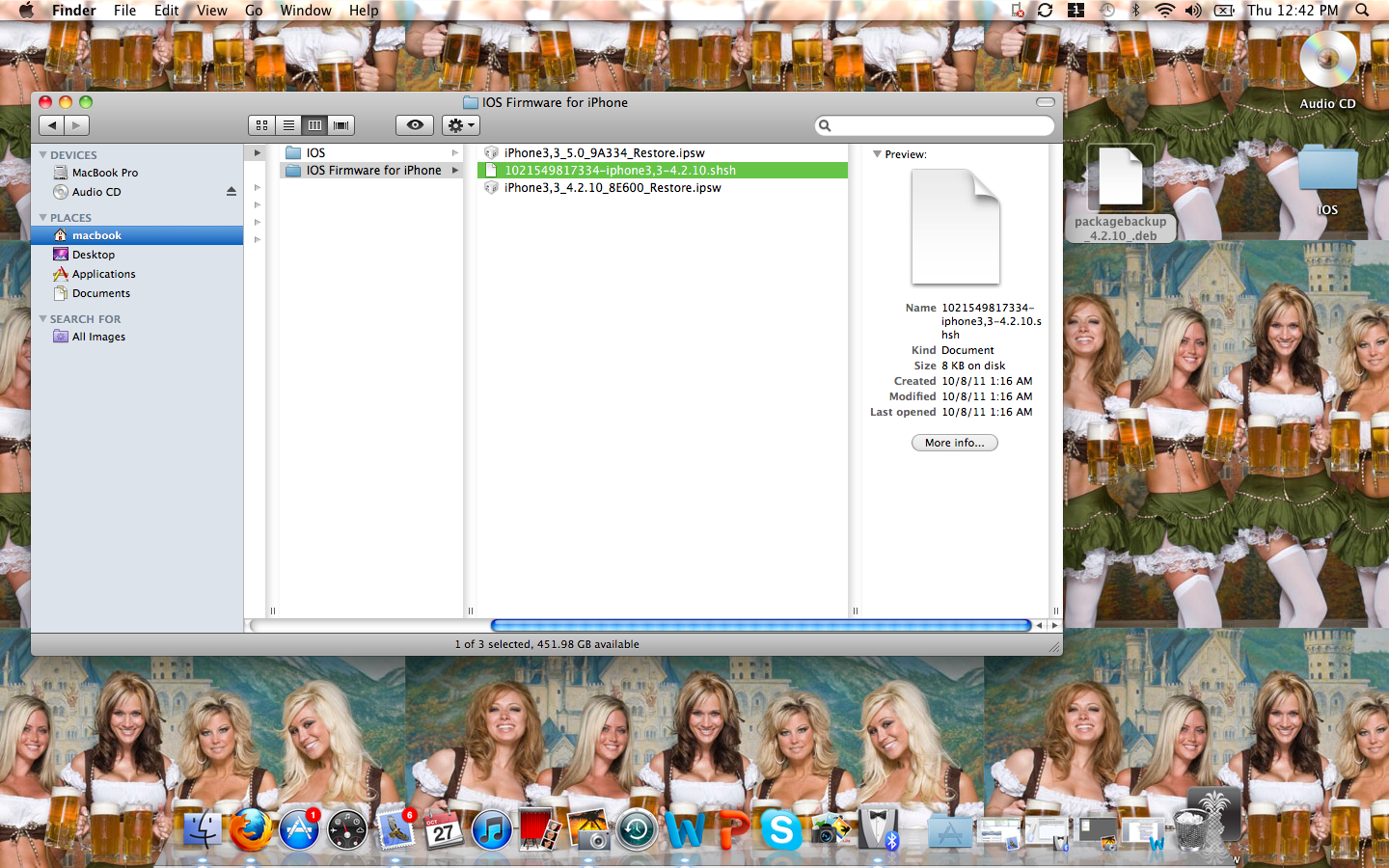Open the Apple menu
This screenshot has height=868, width=1389.
click(26, 11)
